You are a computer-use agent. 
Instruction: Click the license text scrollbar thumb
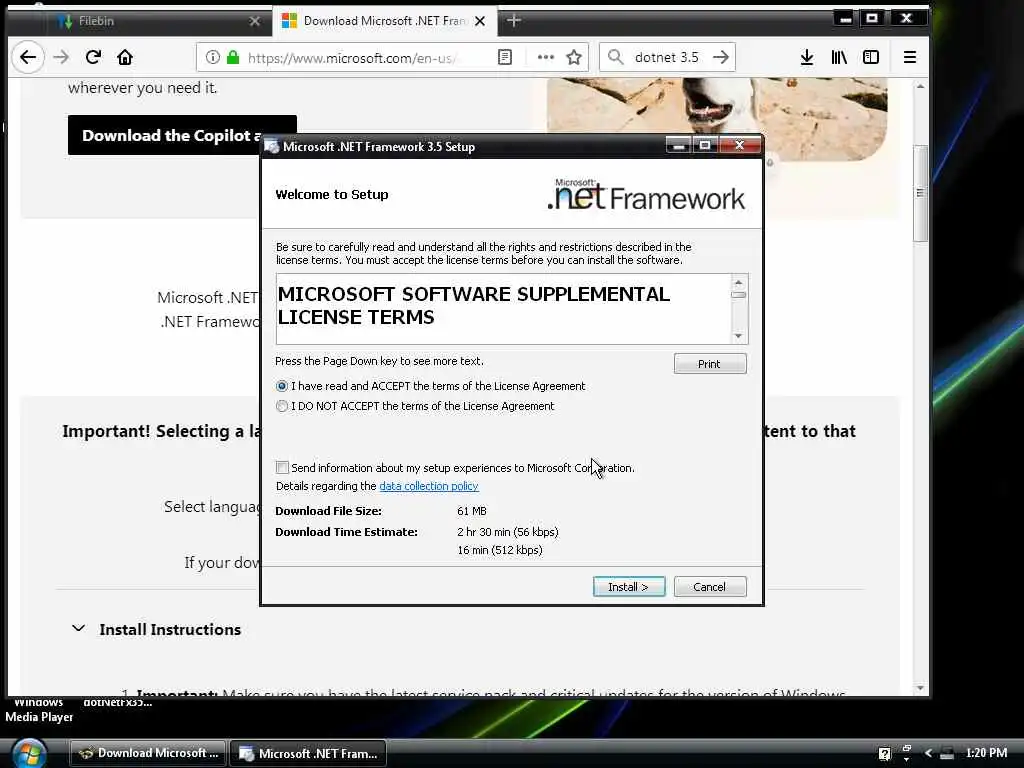pos(739,295)
